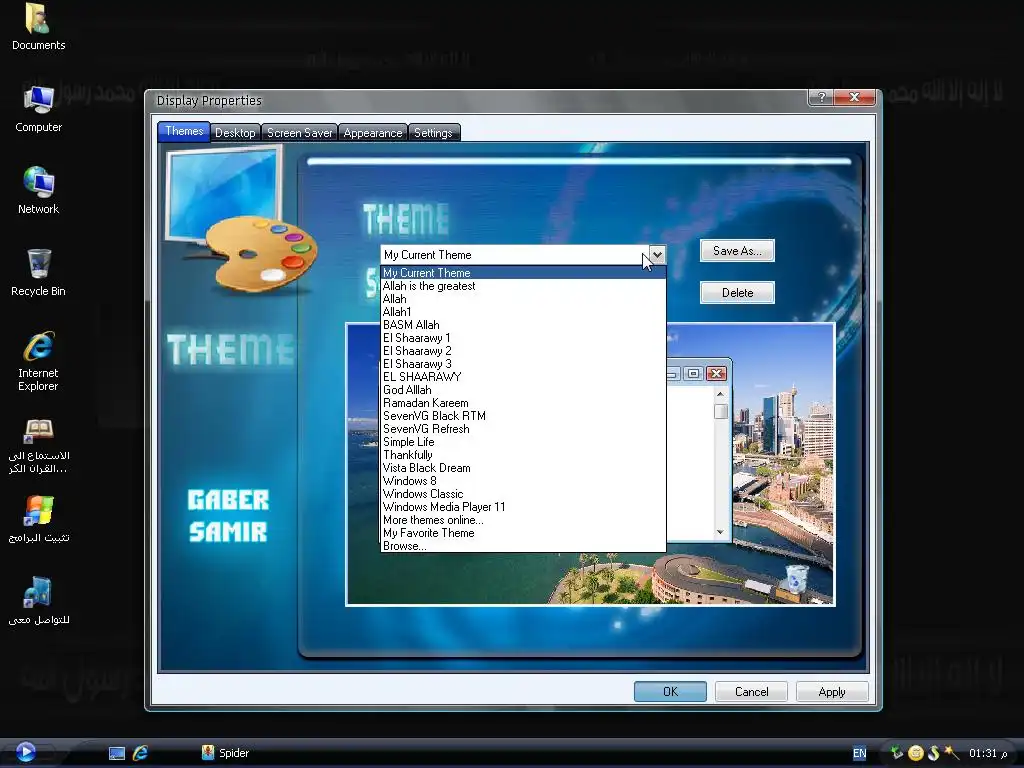Choose More themes online... option
This screenshot has height=768, width=1024.
523,520
